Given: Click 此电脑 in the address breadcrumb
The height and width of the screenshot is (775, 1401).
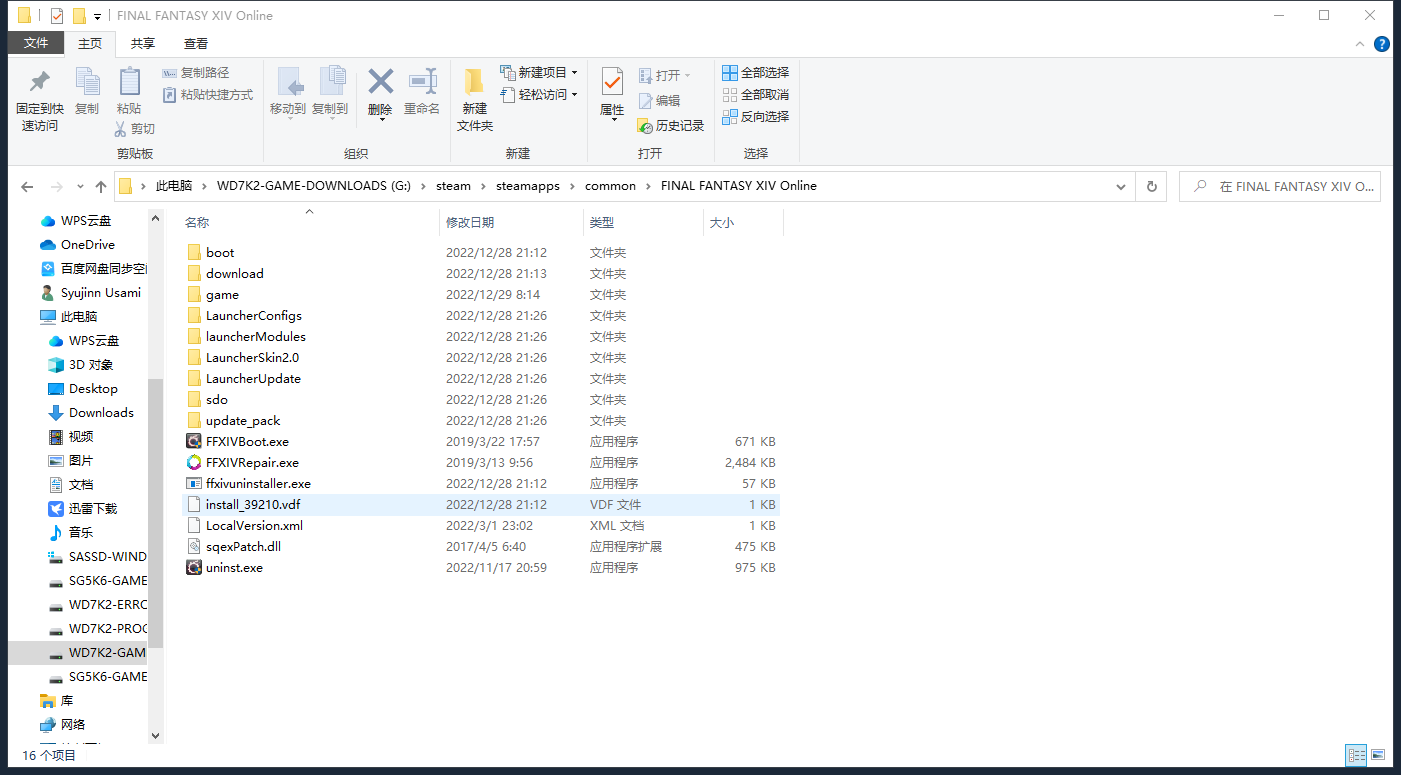Looking at the screenshot, I should tap(173, 186).
